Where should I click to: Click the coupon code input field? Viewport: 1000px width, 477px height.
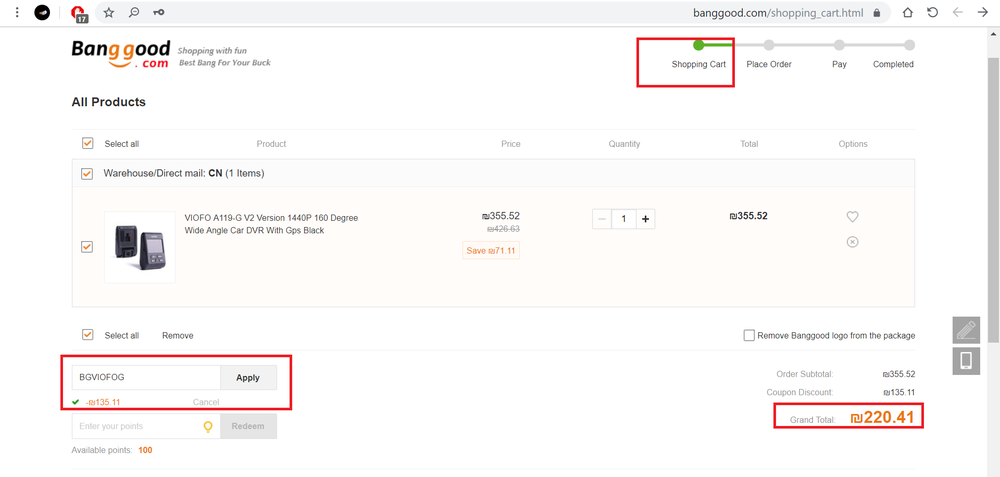pos(146,378)
